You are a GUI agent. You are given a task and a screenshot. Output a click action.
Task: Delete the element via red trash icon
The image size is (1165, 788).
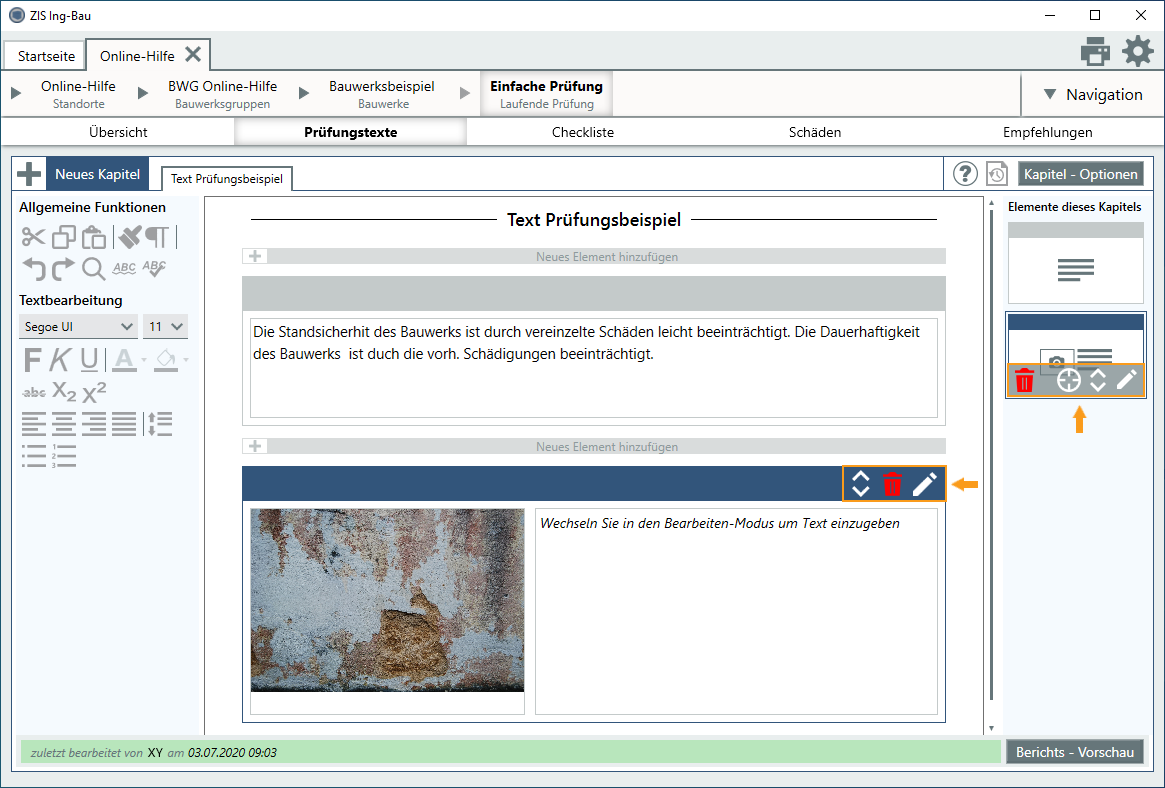(893, 483)
